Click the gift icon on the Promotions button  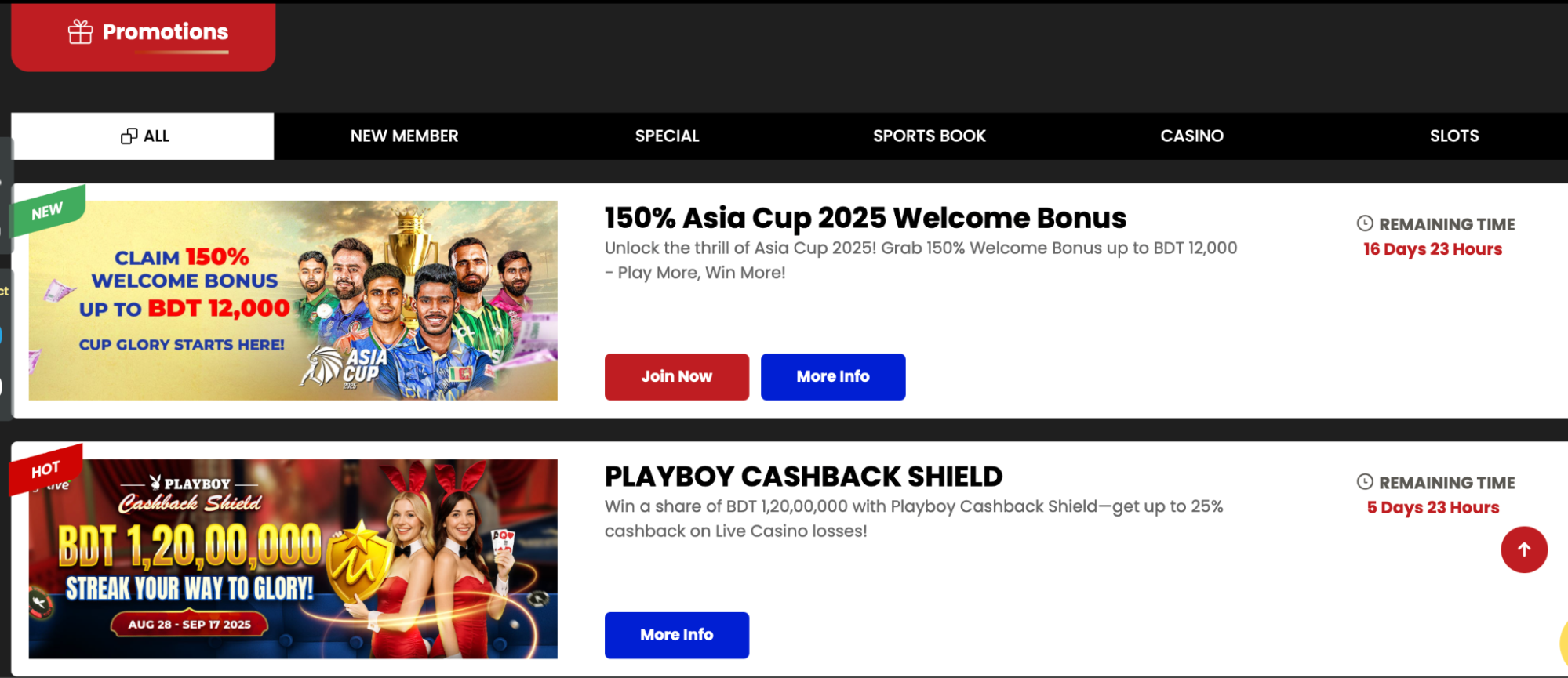point(79,32)
